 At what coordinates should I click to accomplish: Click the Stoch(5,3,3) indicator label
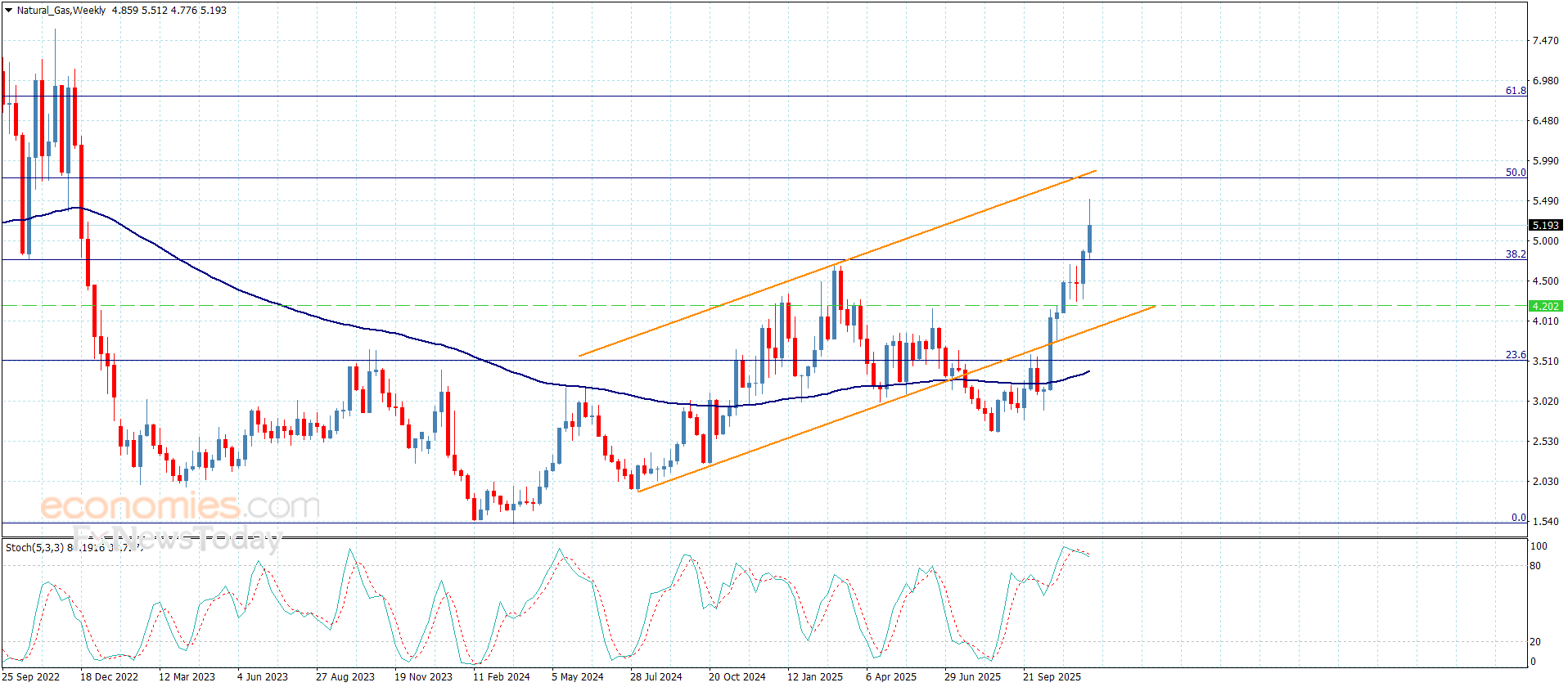[34, 547]
